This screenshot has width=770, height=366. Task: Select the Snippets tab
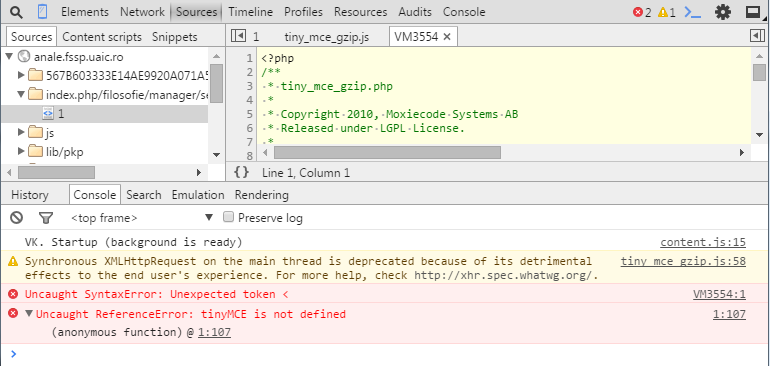(175, 37)
